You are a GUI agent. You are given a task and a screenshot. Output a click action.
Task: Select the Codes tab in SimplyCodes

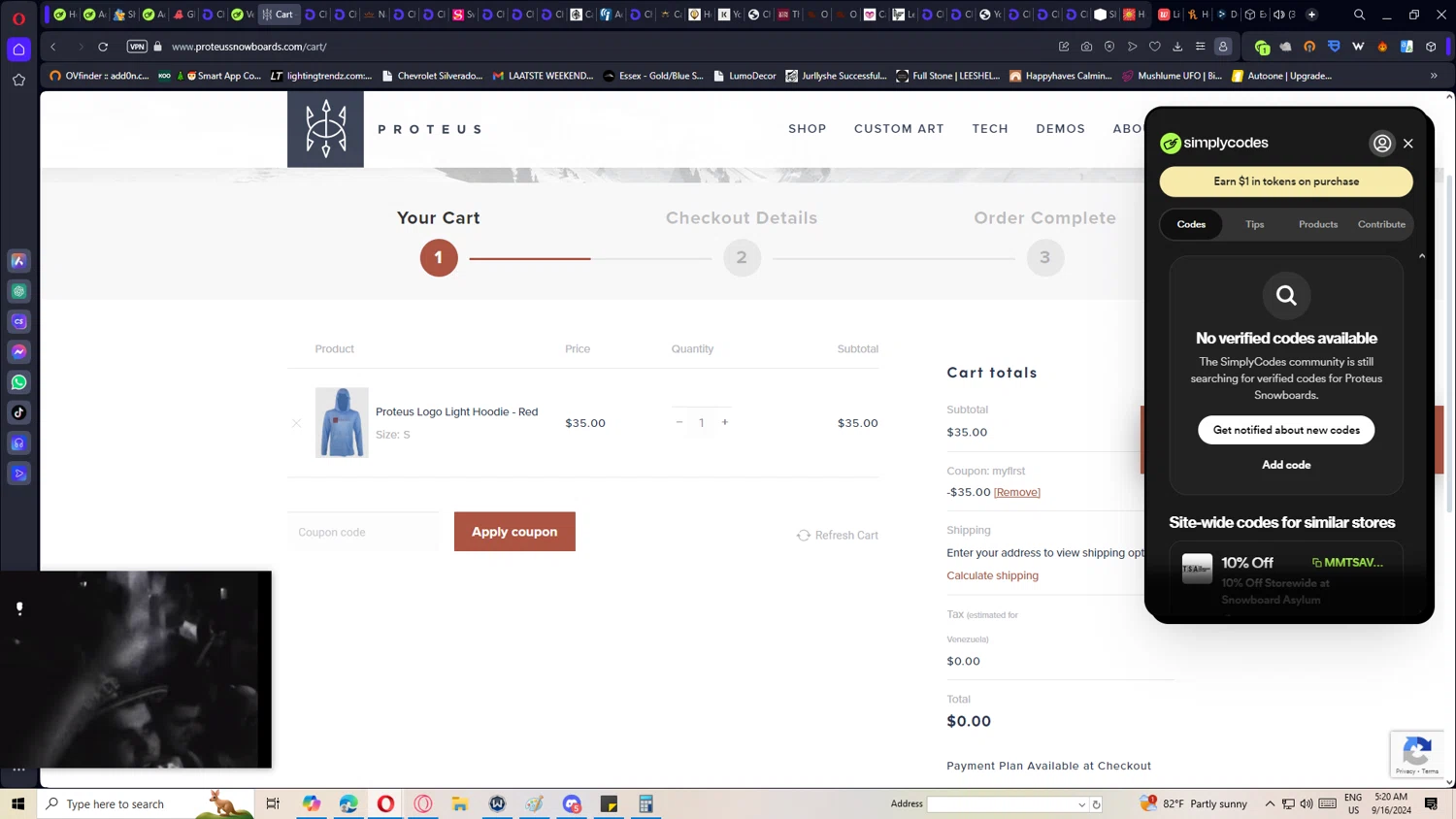coord(1191,224)
